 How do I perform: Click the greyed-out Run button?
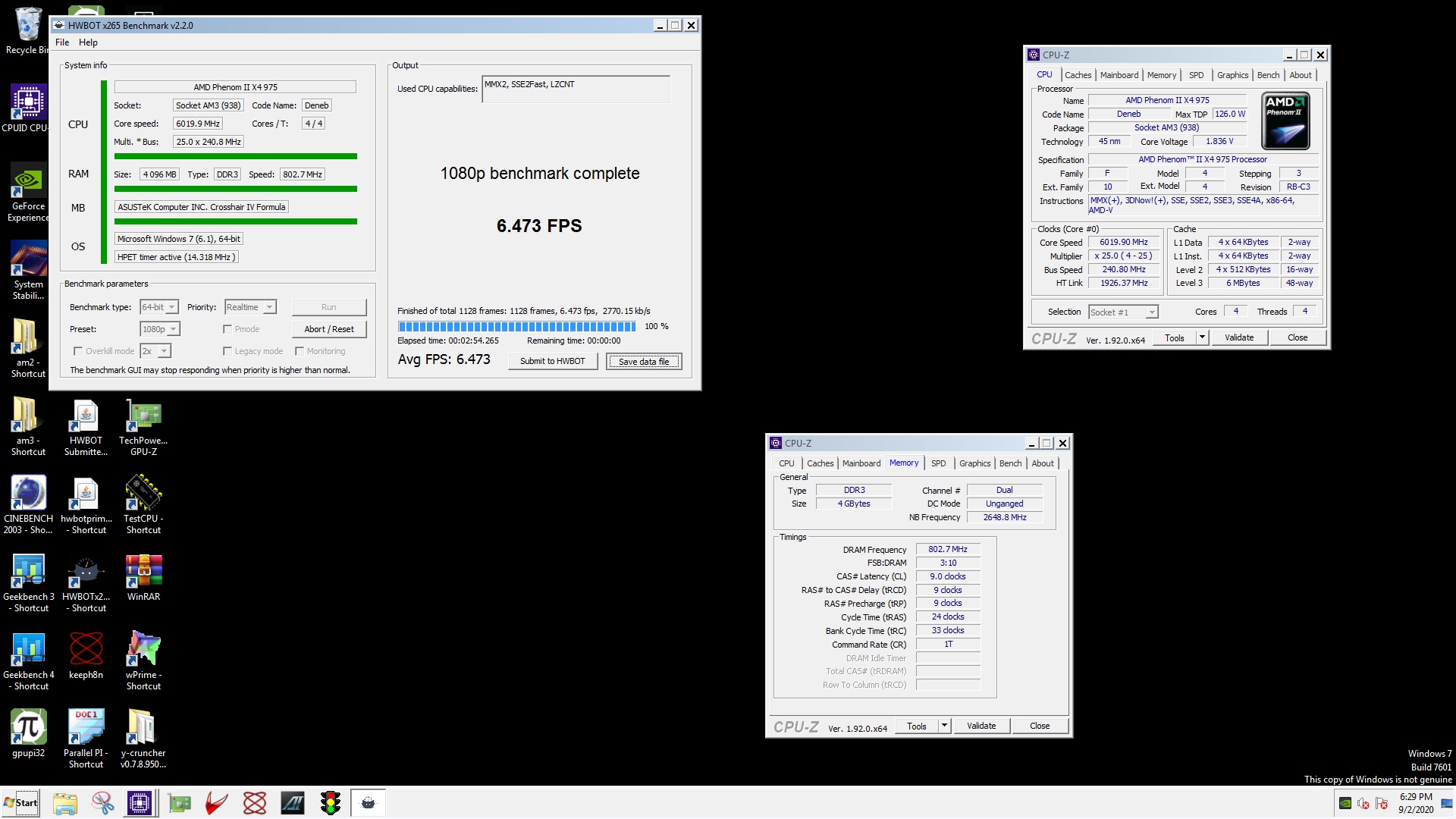(x=329, y=307)
